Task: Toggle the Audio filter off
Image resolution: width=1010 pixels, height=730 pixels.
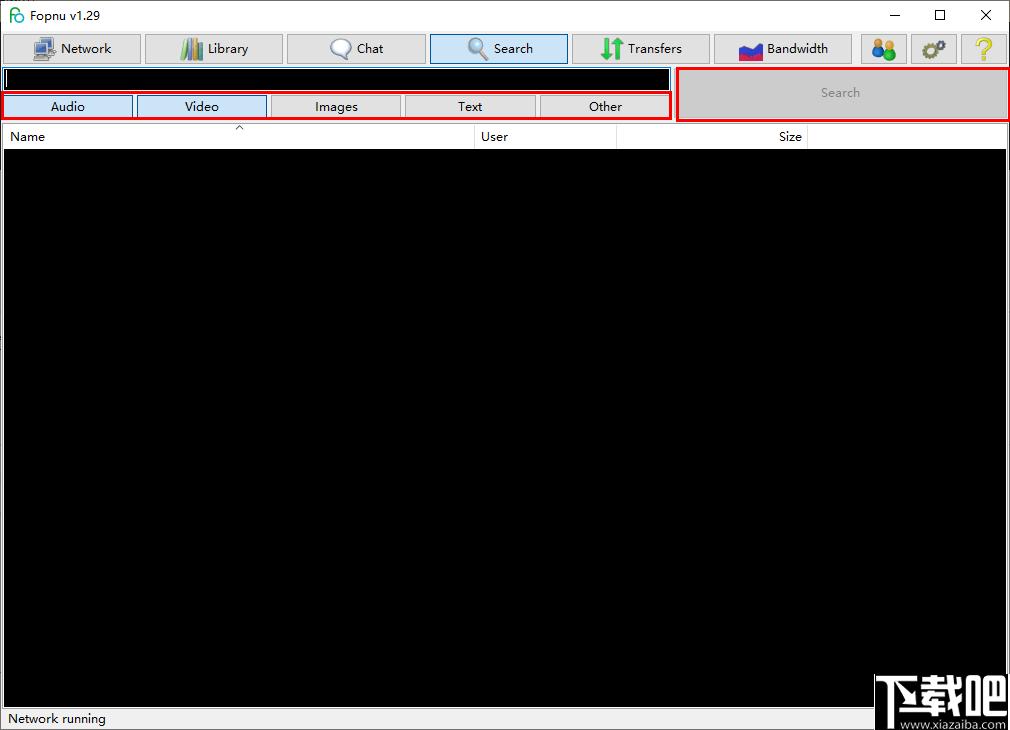Action: tap(68, 106)
